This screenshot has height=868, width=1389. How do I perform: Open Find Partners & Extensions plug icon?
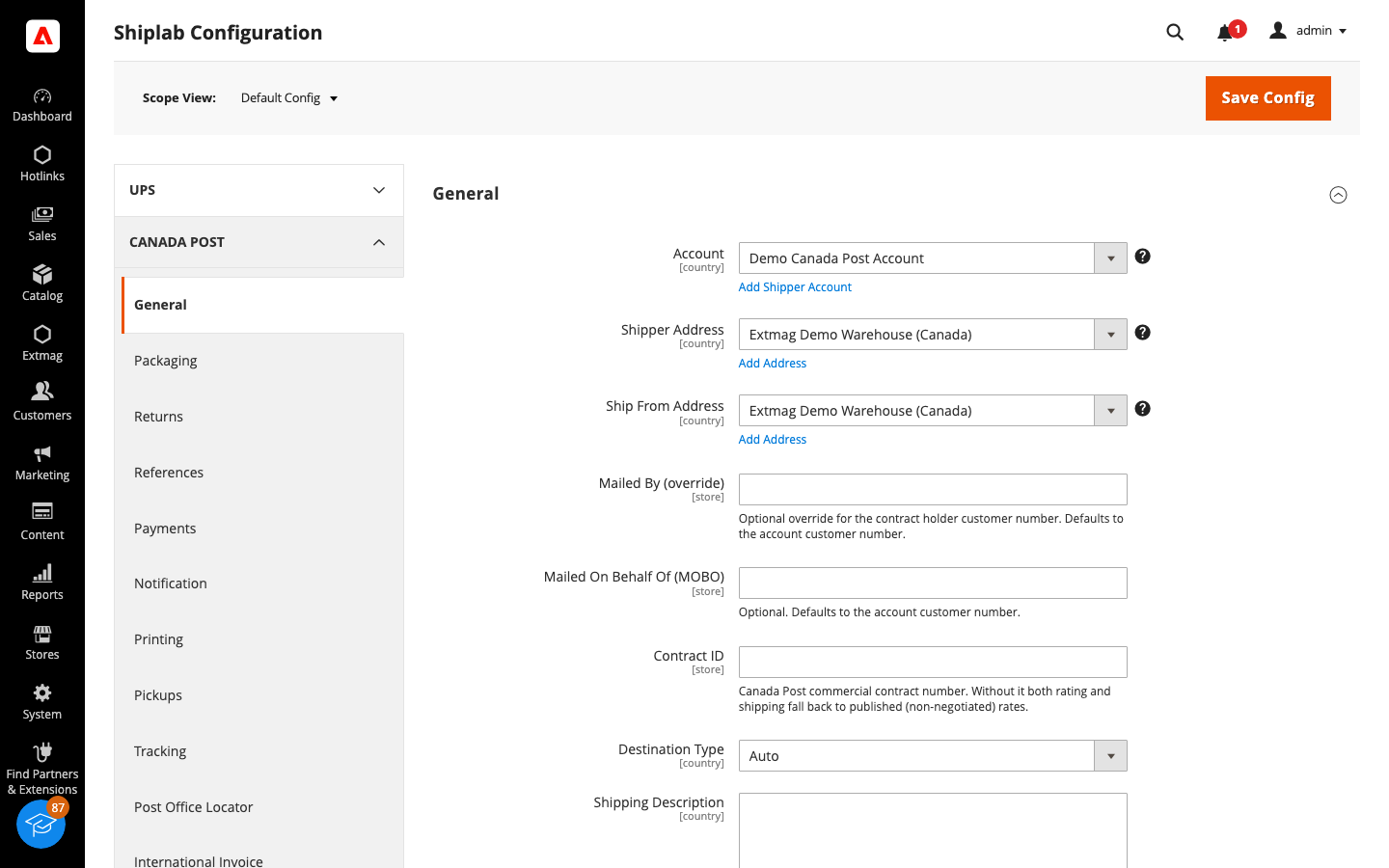(x=42, y=752)
